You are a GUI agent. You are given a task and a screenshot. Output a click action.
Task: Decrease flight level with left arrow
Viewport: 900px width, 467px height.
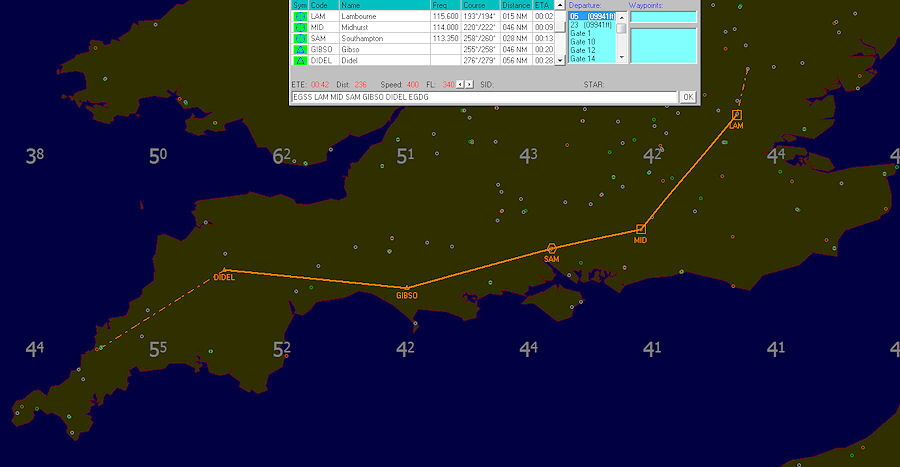click(459, 85)
